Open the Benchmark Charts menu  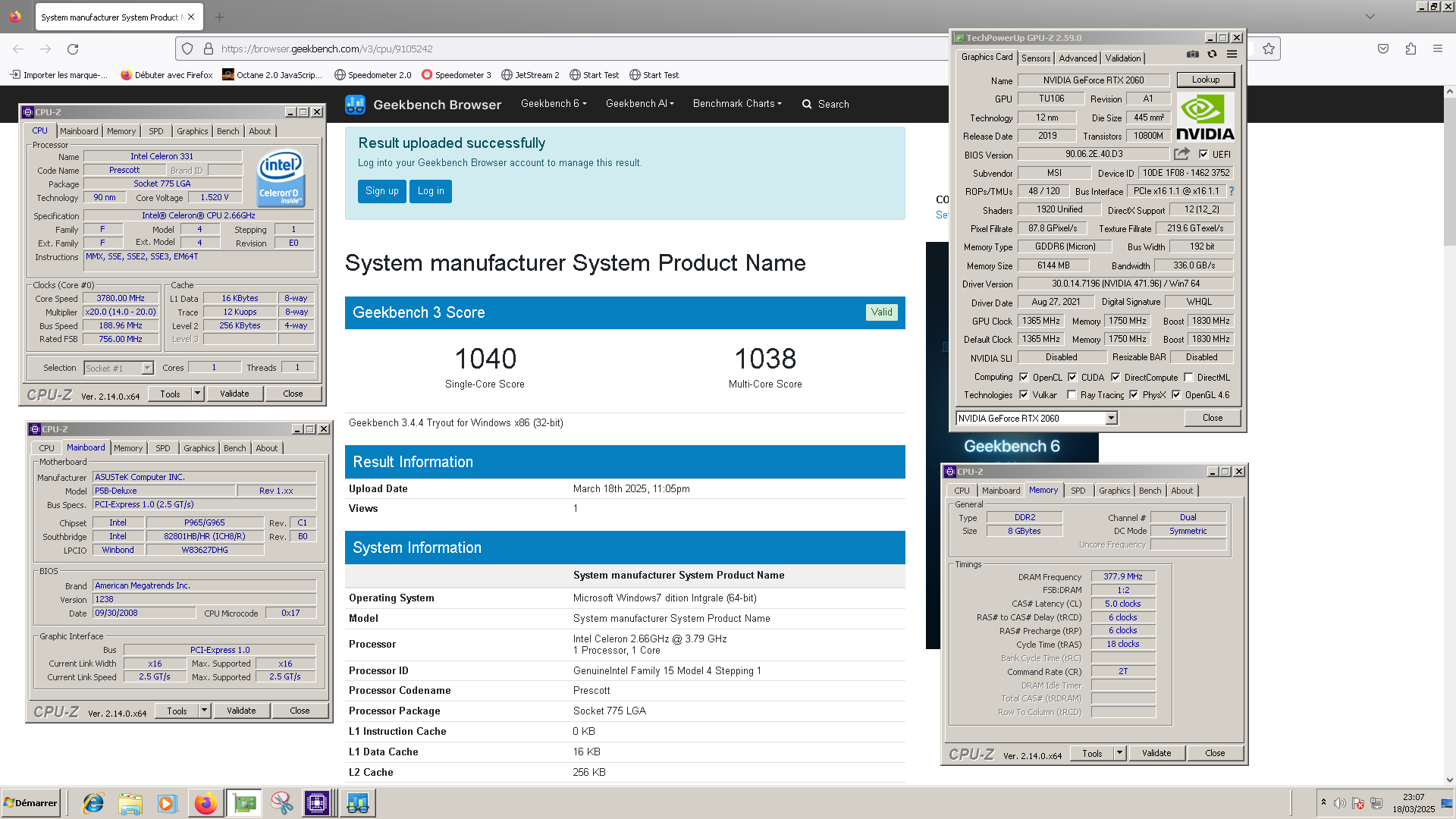pyautogui.click(x=737, y=104)
